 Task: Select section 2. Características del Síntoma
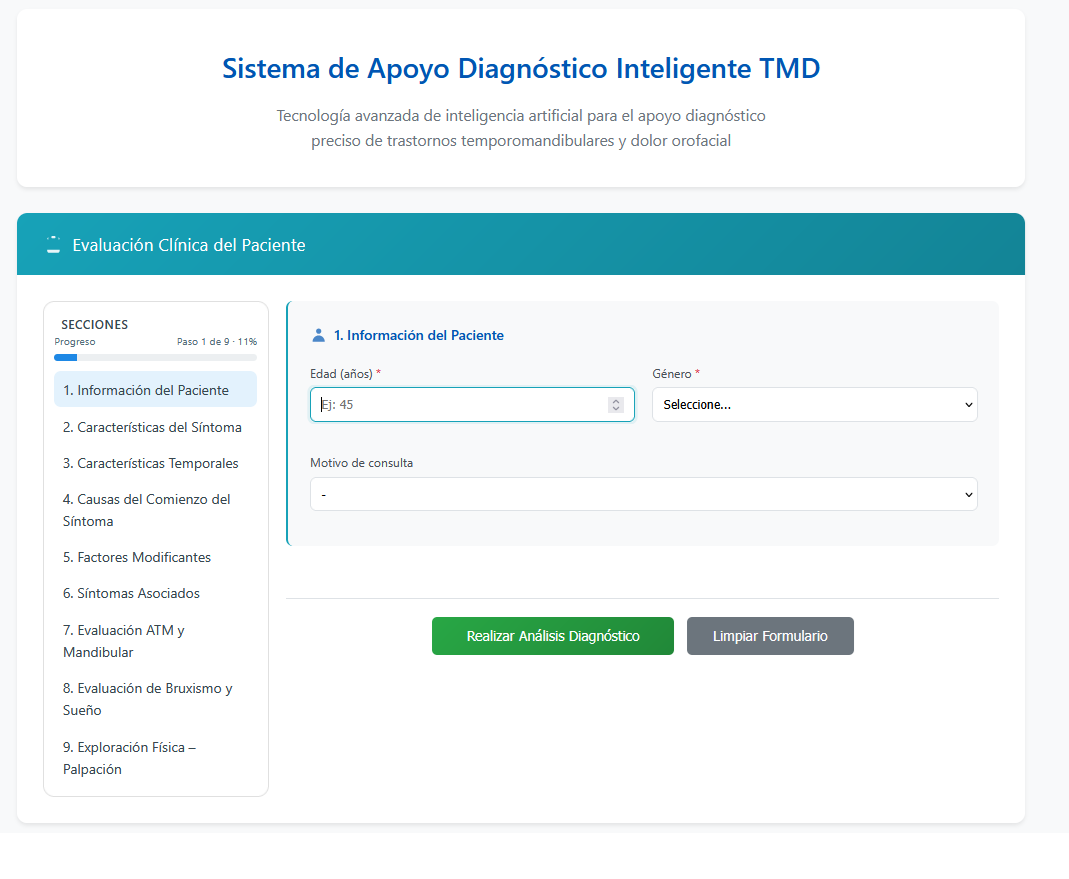point(152,427)
